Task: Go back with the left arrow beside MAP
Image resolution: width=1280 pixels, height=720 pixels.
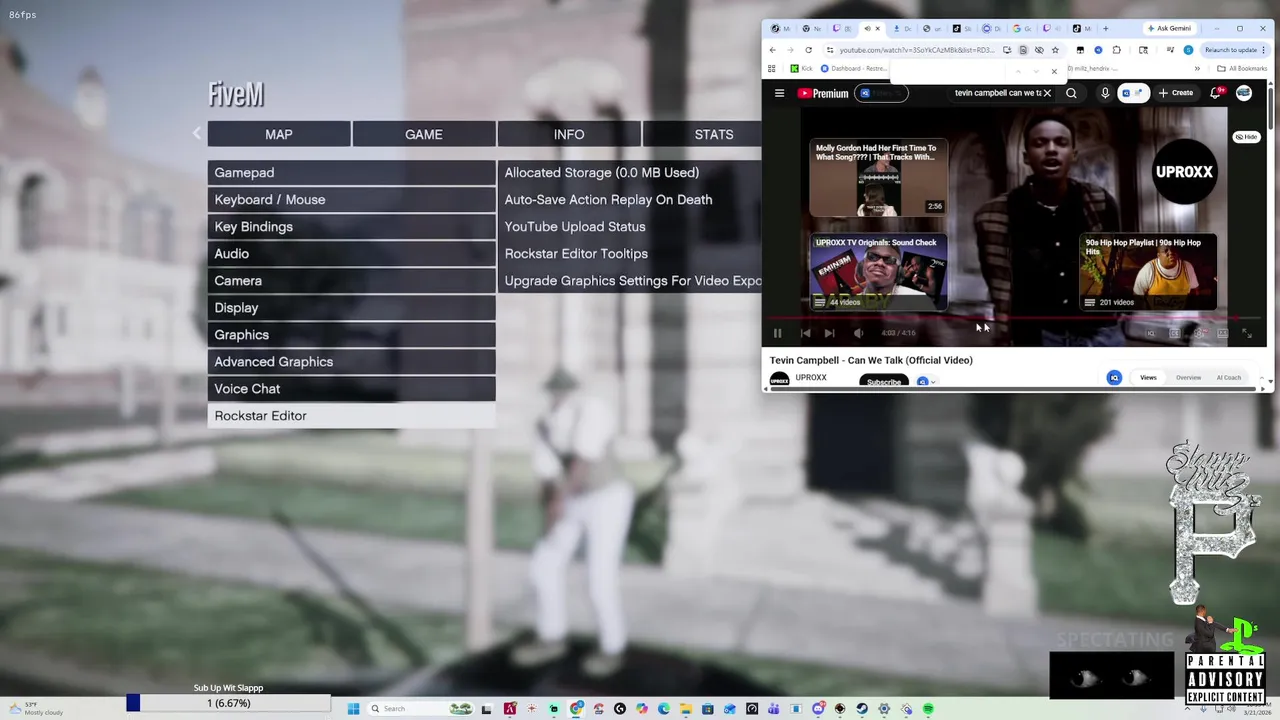Action: tap(197, 133)
